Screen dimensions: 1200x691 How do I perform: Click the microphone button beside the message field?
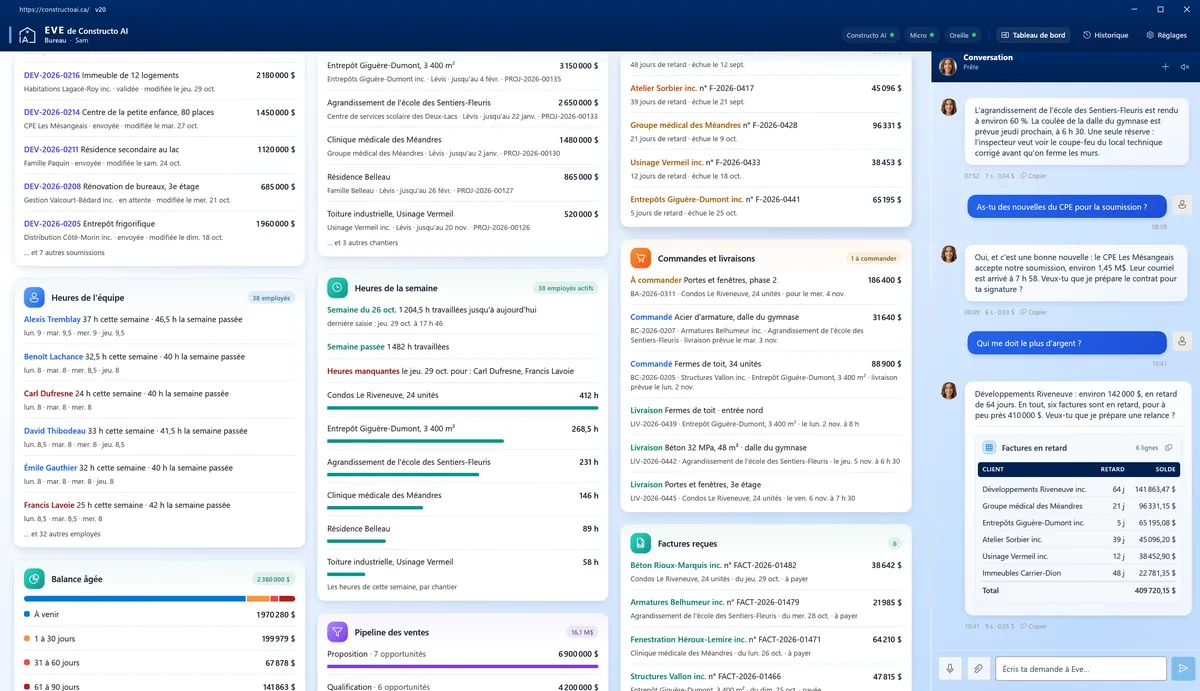950,668
